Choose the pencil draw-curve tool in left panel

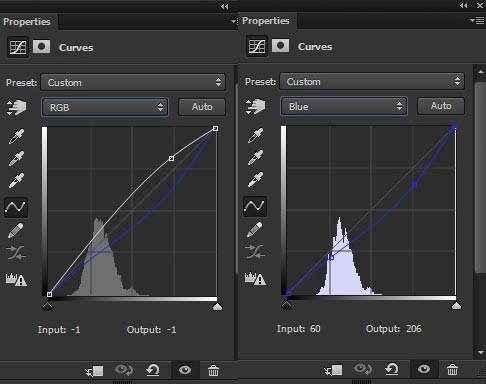coord(16,230)
